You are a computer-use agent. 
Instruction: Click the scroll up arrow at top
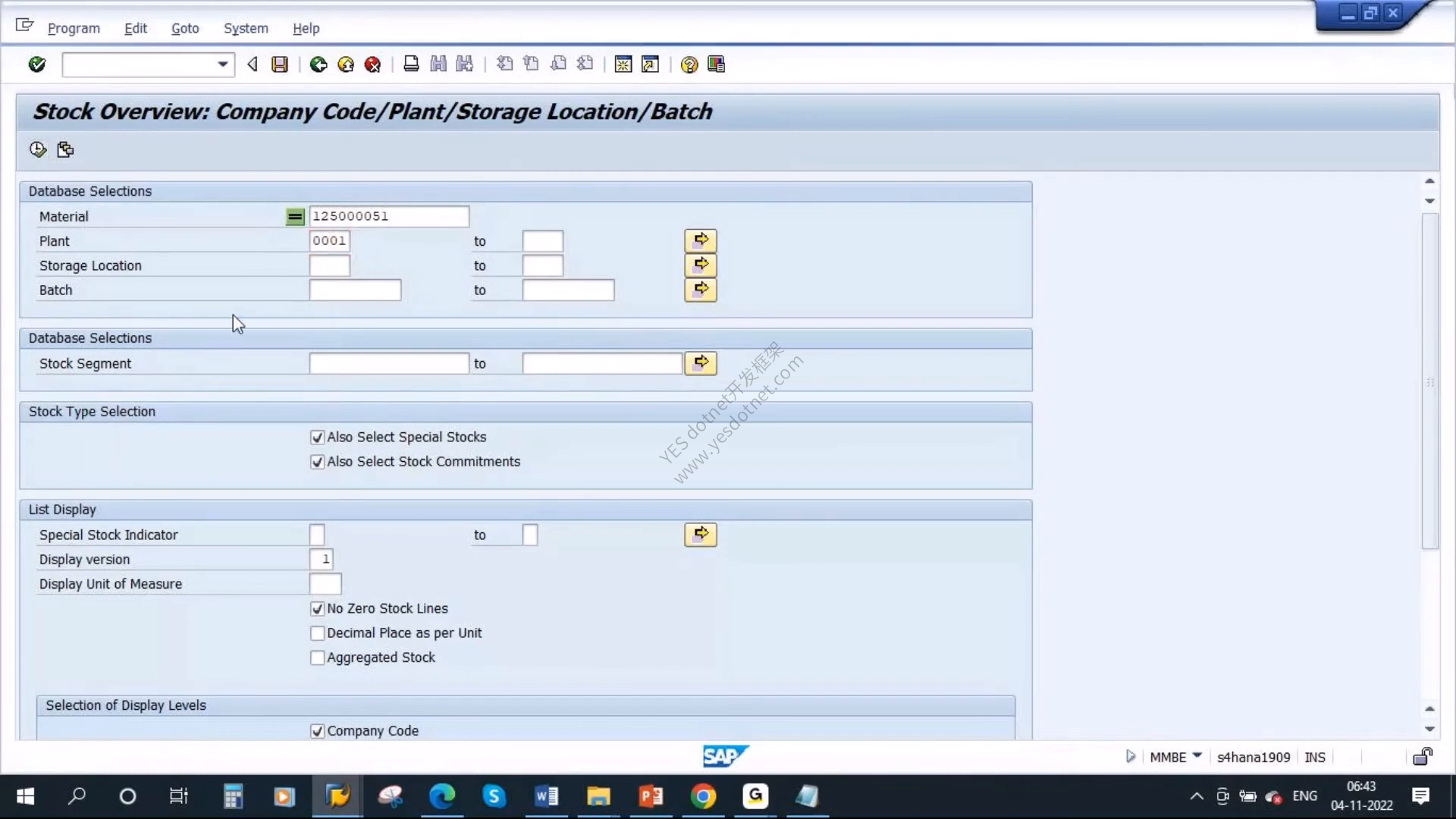pyautogui.click(x=1429, y=181)
